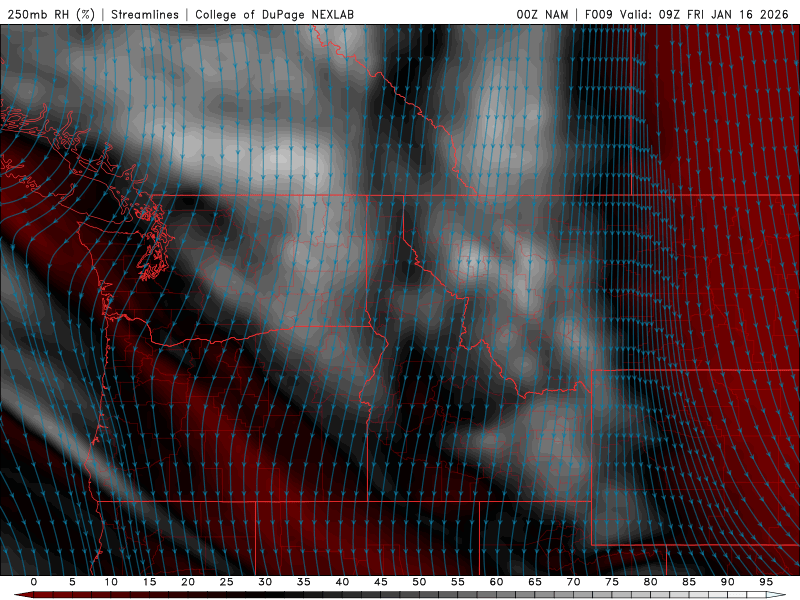
Task: Click the color scale label "25"
Action: point(227,582)
